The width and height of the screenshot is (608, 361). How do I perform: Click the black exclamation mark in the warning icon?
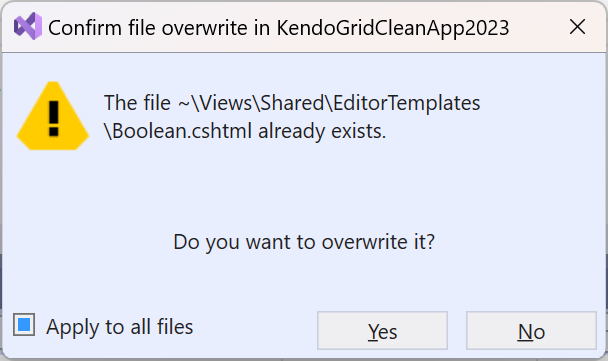coord(54,118)
